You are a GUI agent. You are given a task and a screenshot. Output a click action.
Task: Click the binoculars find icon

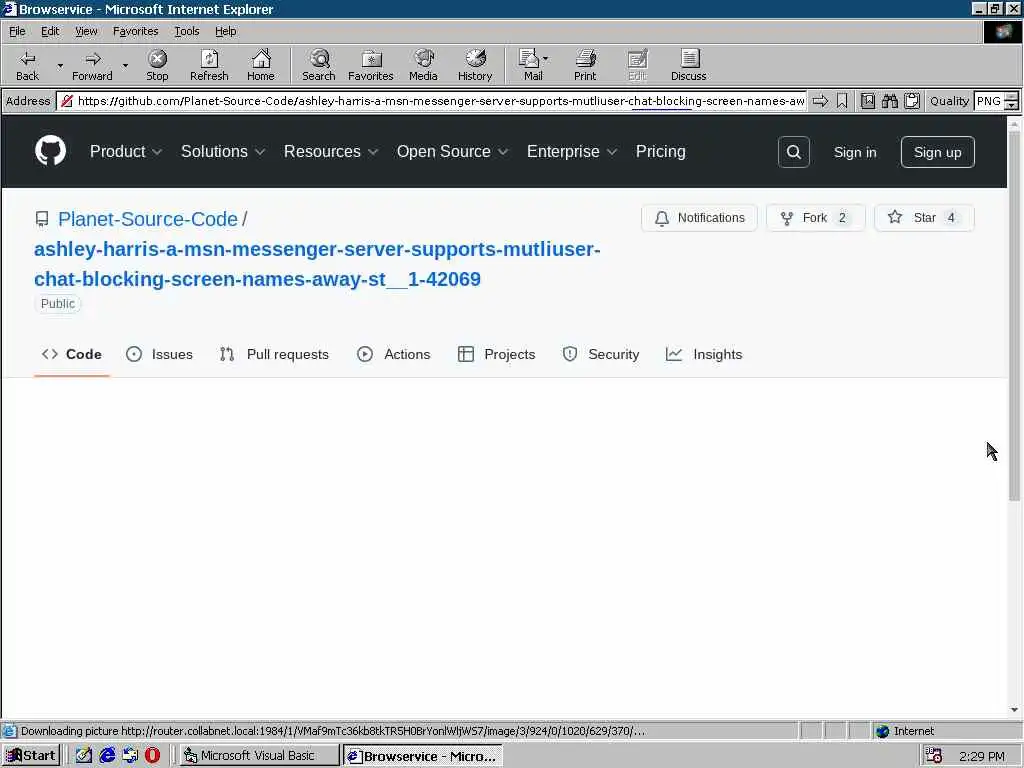pos(889,101)
